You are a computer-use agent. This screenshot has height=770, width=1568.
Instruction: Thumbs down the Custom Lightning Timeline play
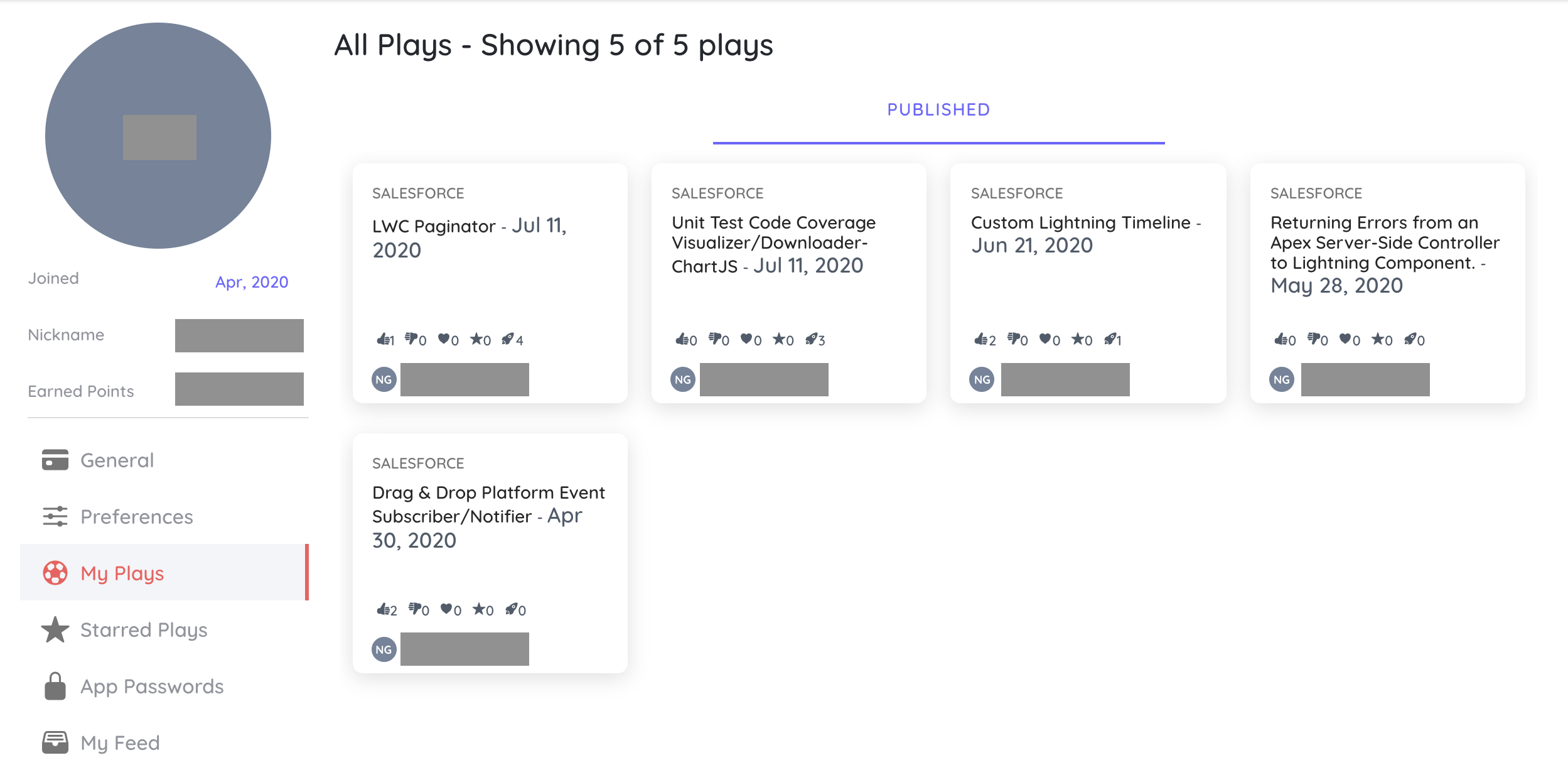1014,339
